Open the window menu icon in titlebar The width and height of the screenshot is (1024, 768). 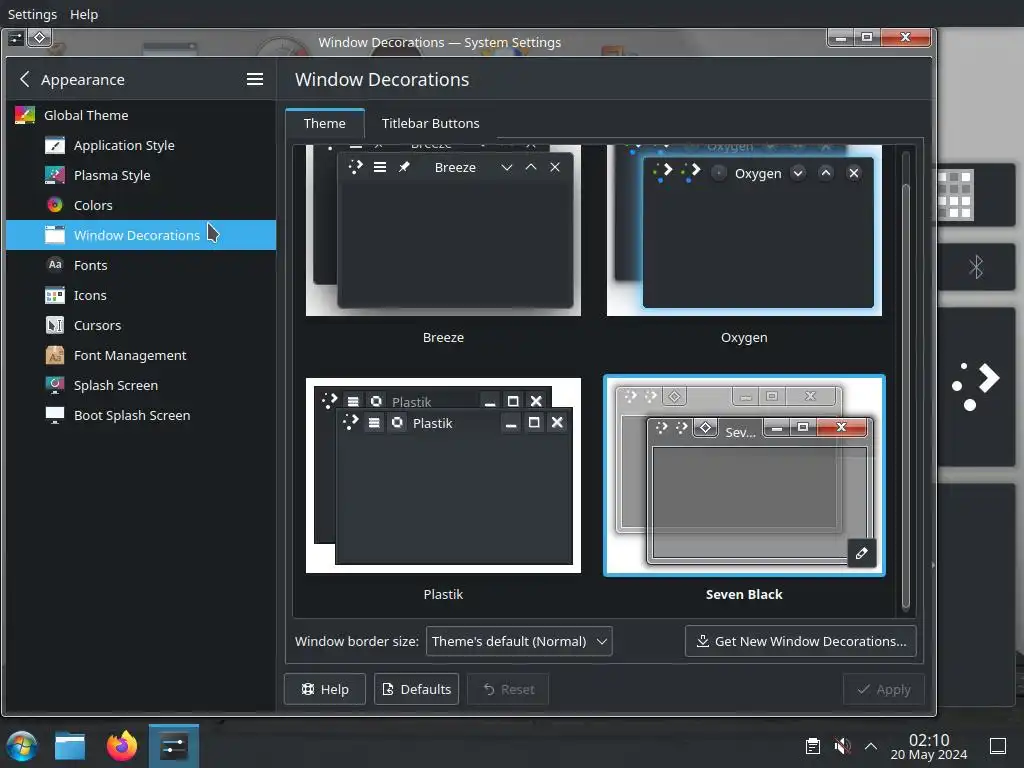(x=16, y=39)
